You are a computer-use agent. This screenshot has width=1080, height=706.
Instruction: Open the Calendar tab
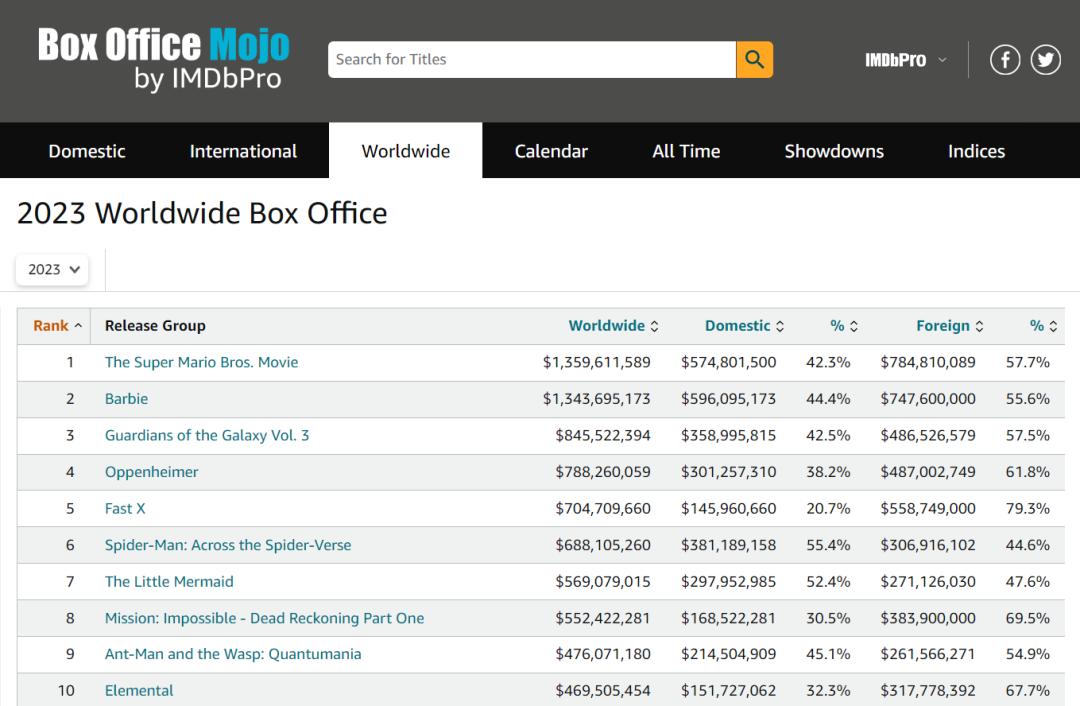pyautogui.click(x=551, y=151)
